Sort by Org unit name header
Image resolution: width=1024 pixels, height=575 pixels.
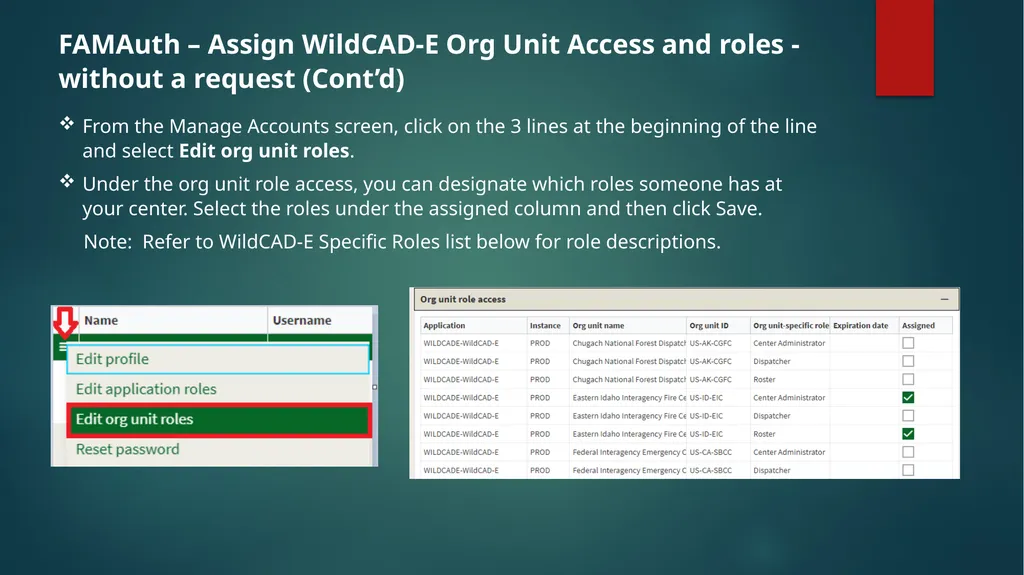627,325
